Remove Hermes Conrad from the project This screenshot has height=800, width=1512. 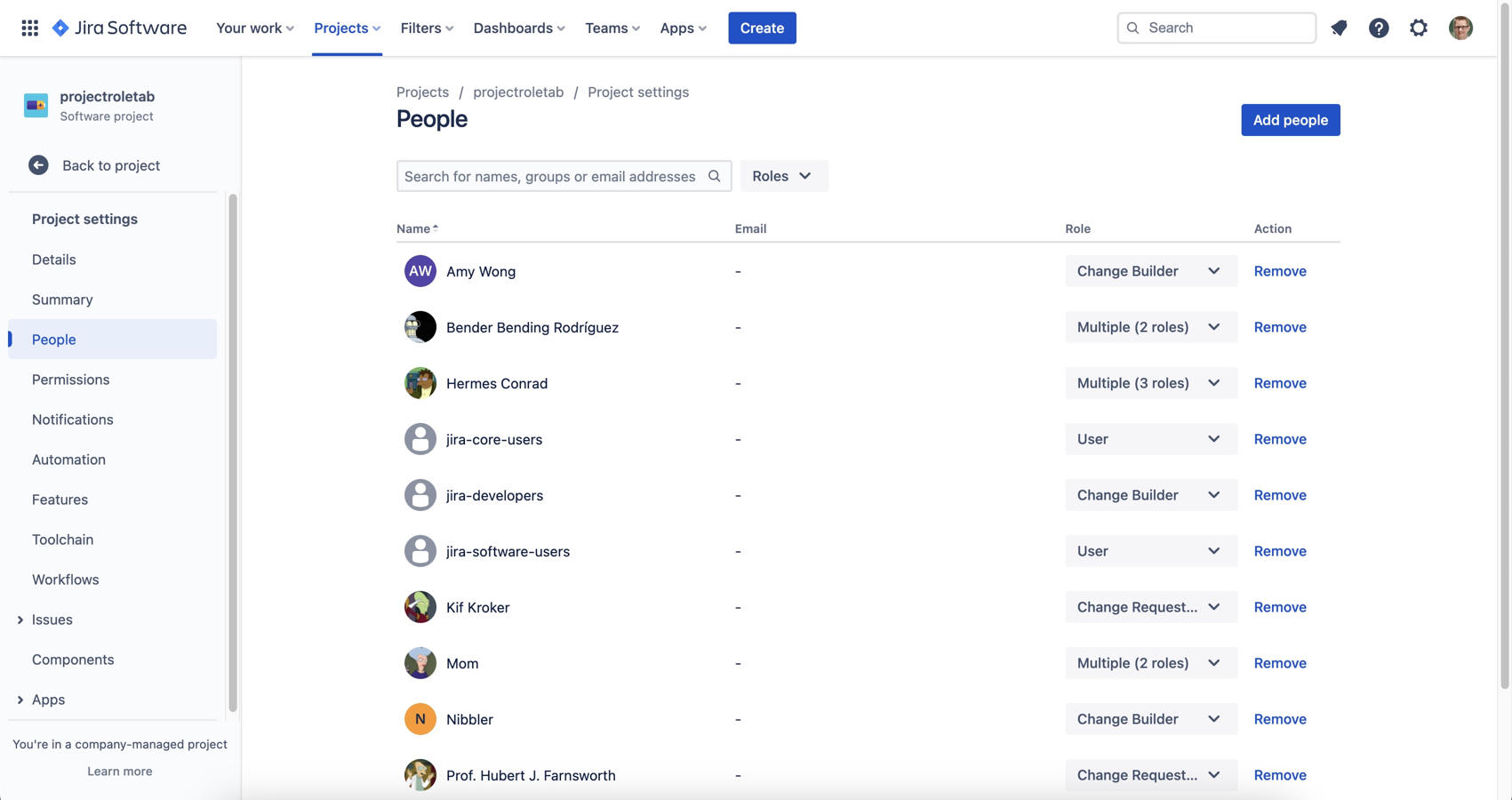[1280, 383]
